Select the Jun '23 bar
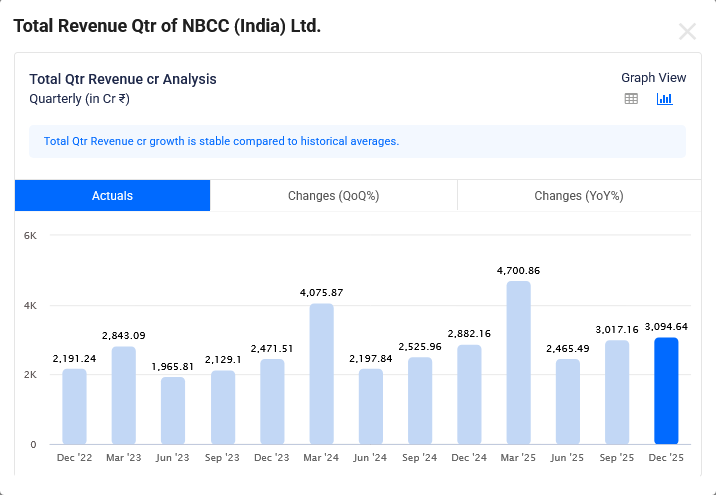 point(173,410)
